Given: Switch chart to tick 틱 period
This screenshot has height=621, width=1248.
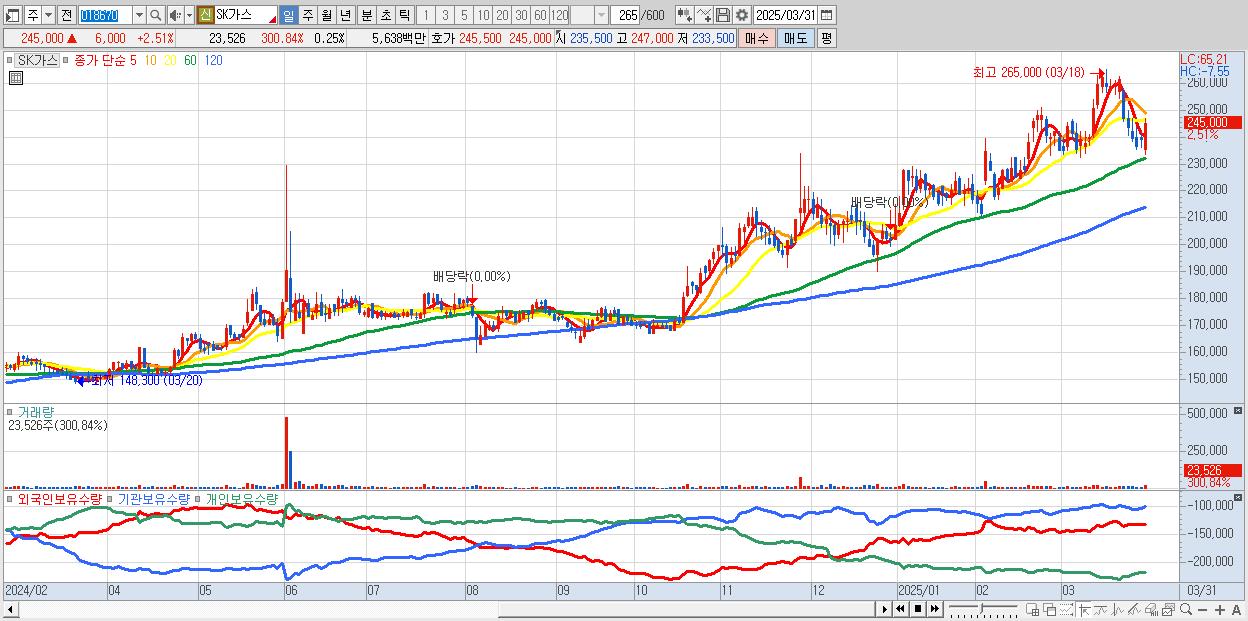Looking at the screenshot, I should (403, 15).
